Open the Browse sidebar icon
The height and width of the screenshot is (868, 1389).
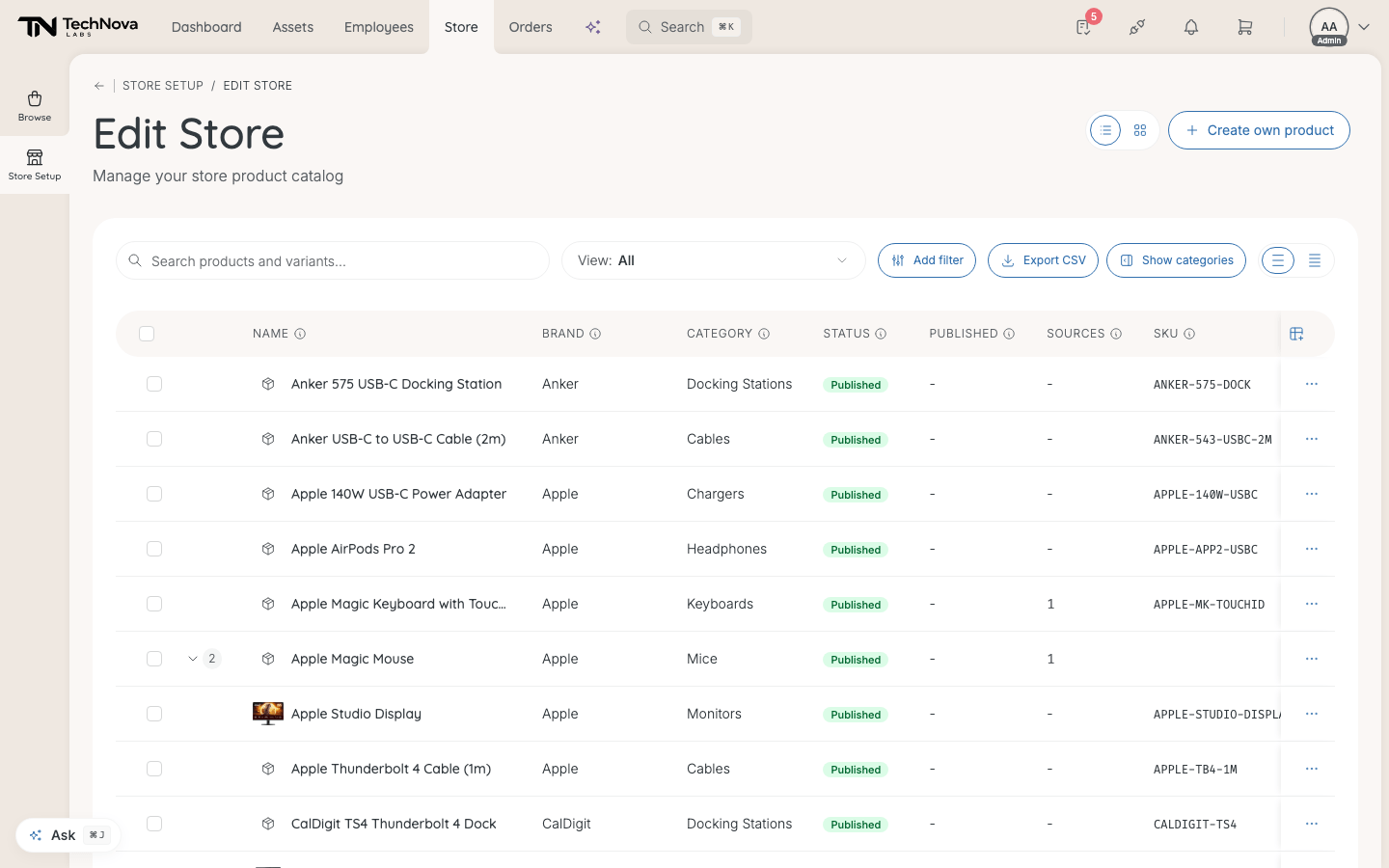(x=35, y=106)
